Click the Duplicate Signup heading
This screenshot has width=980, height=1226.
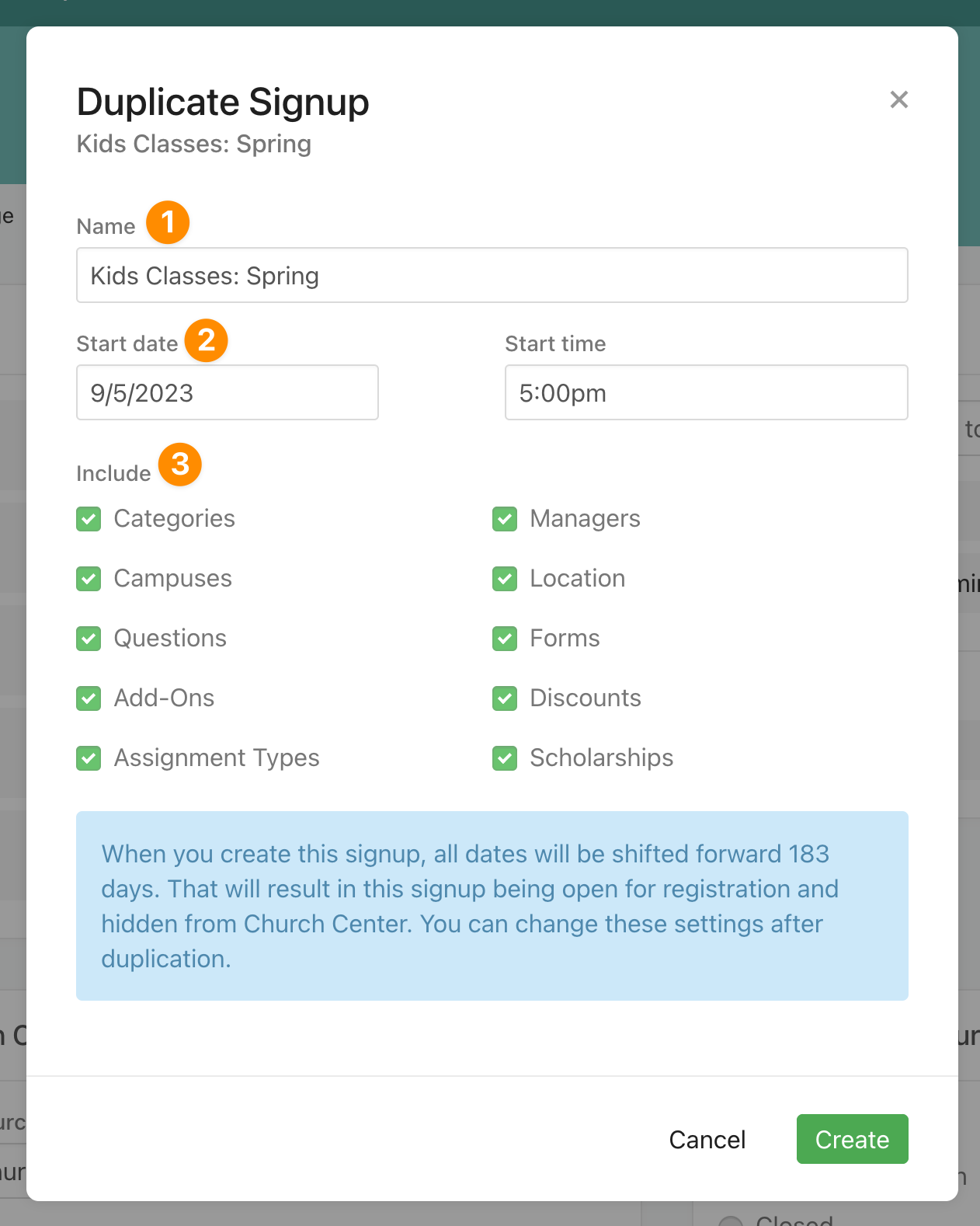coord(223,102)
